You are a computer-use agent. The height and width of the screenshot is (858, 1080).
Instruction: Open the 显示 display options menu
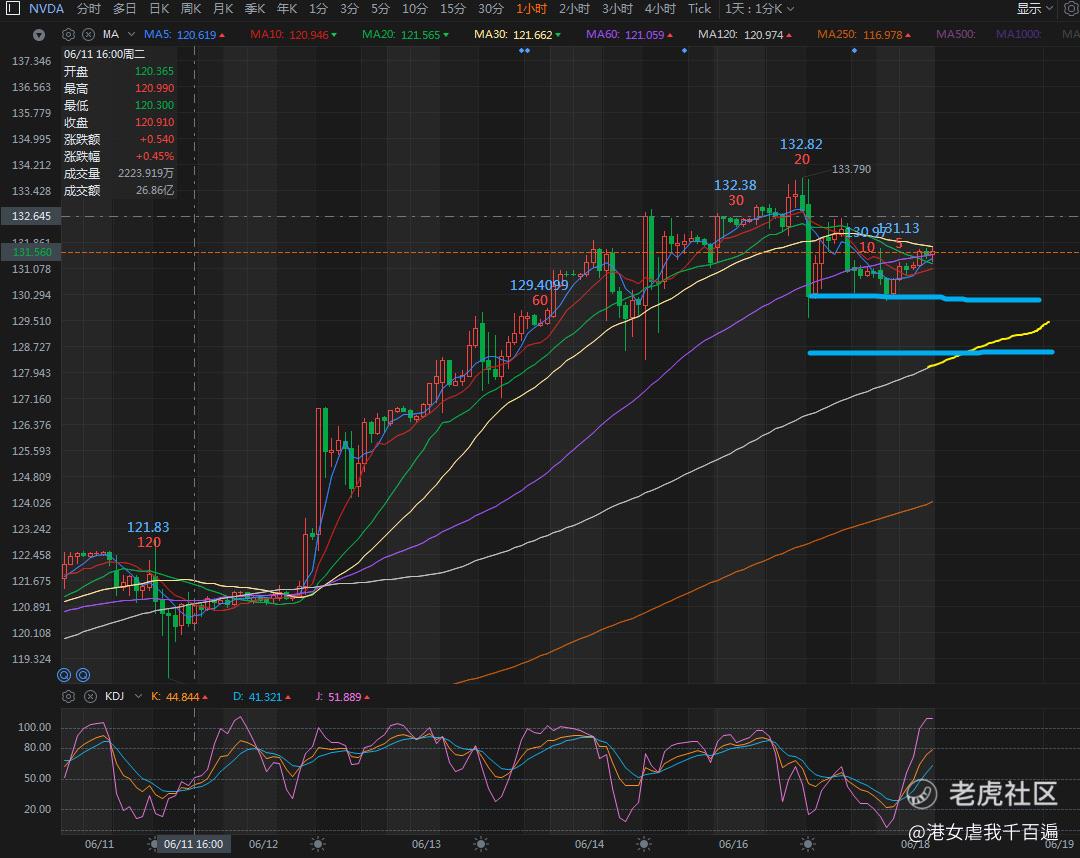(1035, 9)
